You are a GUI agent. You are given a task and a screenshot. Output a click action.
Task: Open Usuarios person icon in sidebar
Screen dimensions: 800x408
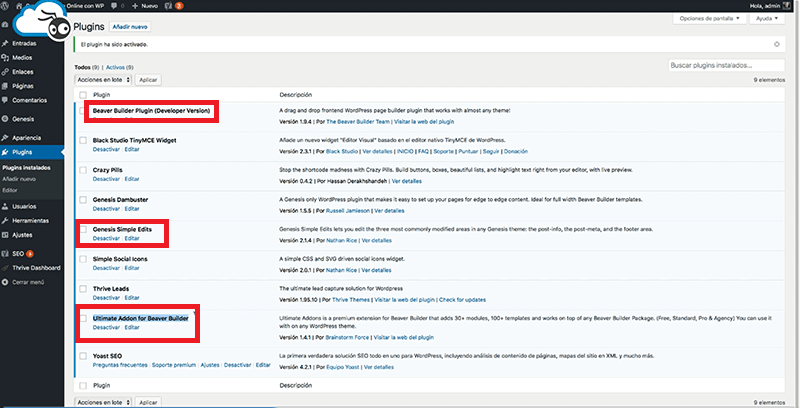point(5,207)
